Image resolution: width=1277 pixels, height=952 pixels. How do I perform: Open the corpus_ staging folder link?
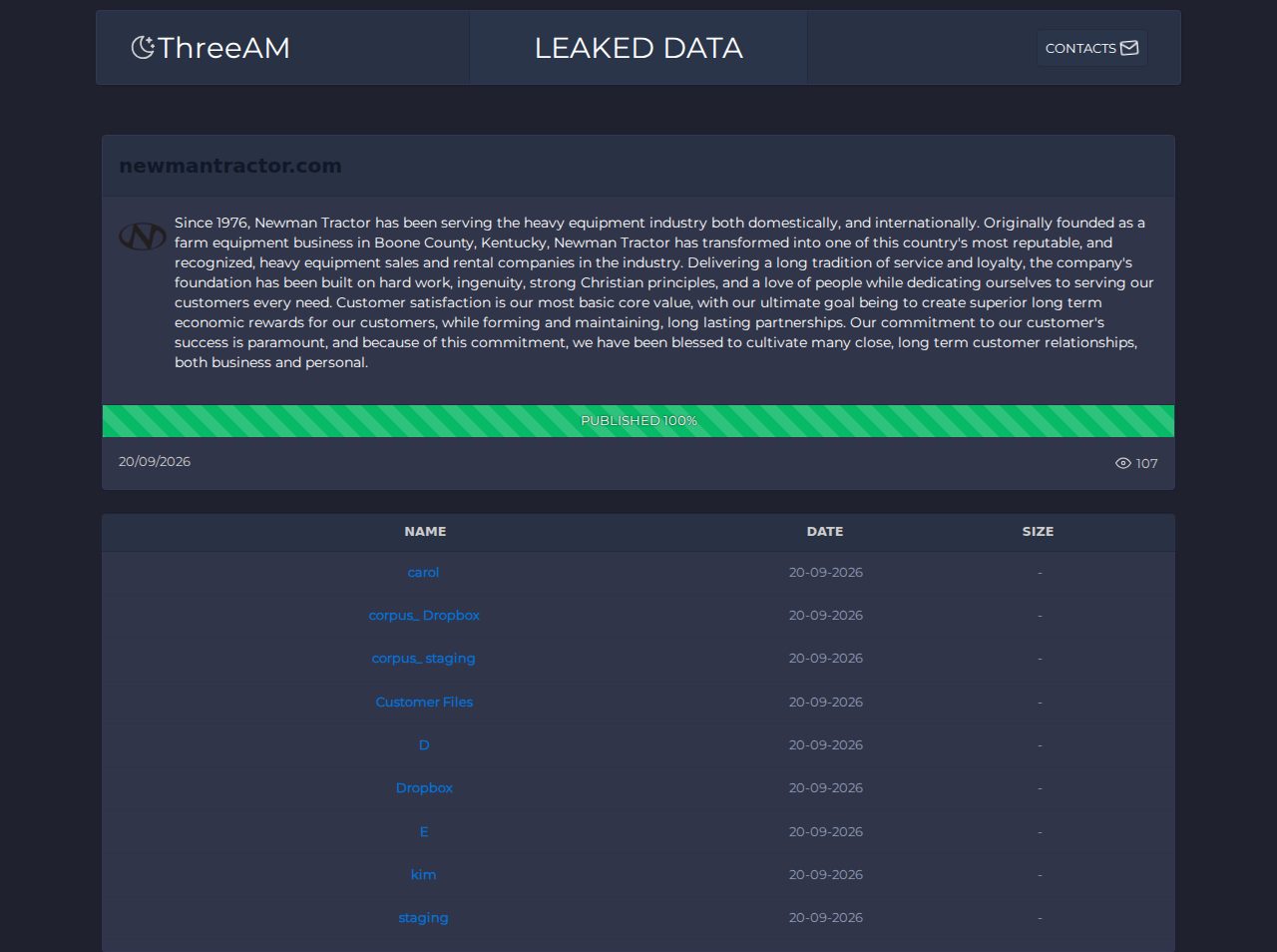pyautogui.click(x=424, y=659)
